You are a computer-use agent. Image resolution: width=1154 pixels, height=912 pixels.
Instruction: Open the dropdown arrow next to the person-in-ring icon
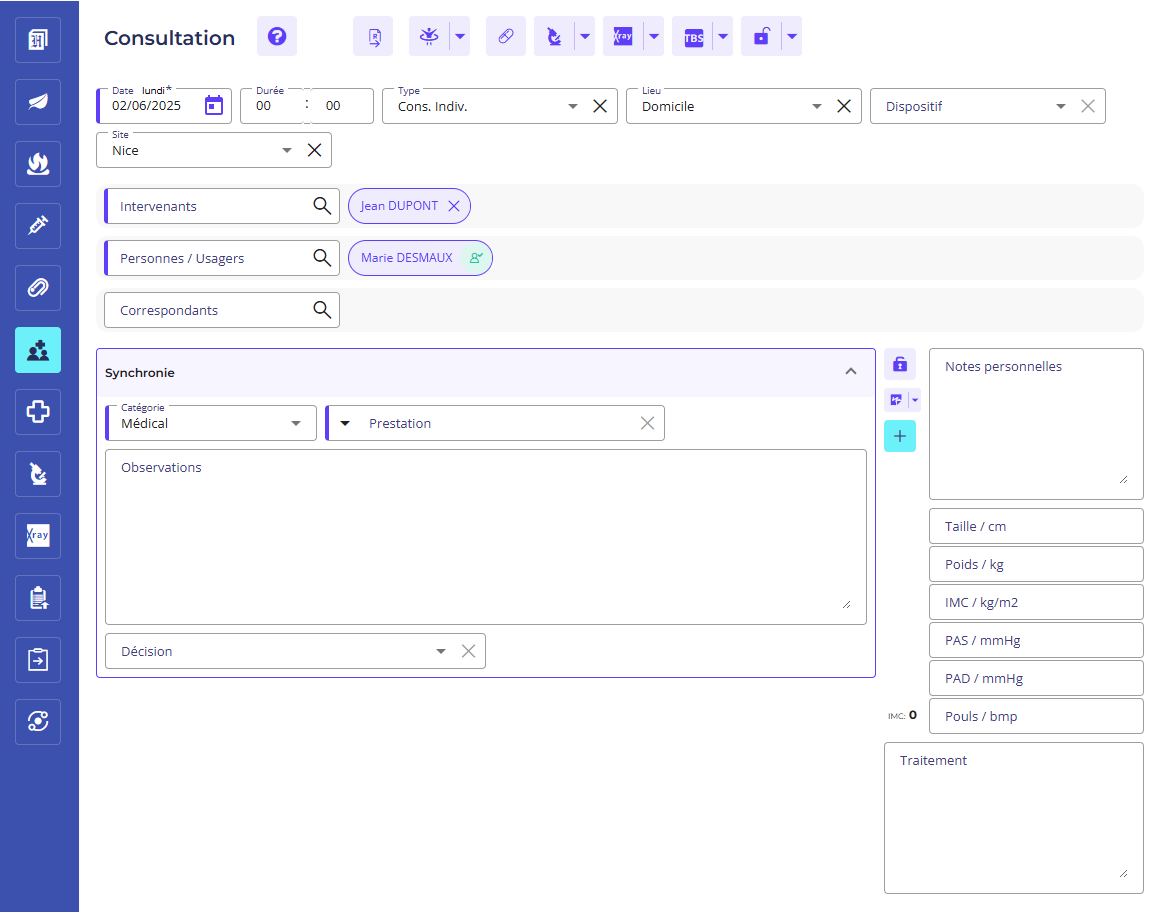coord(460,36)
